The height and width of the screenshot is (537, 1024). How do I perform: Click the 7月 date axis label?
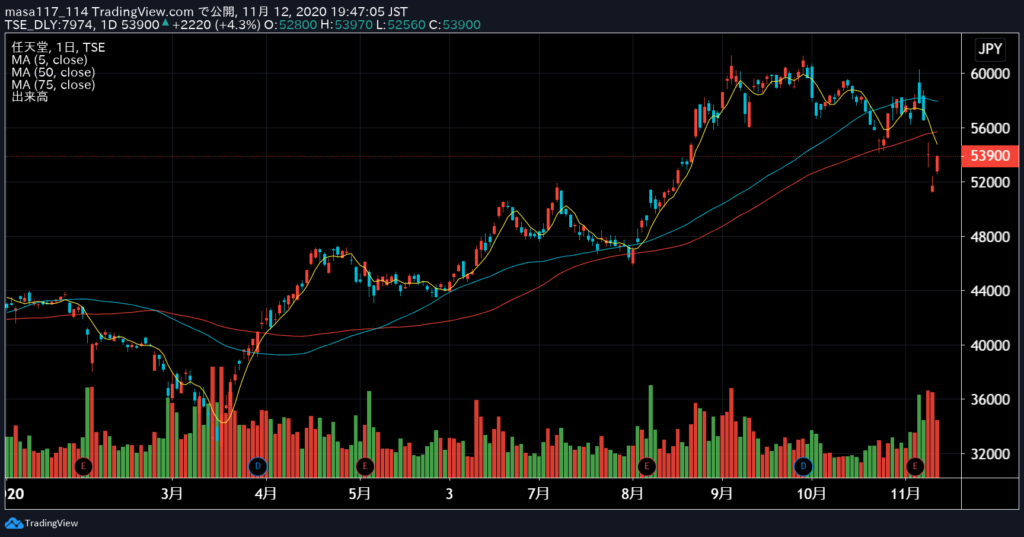click(538, 493)
